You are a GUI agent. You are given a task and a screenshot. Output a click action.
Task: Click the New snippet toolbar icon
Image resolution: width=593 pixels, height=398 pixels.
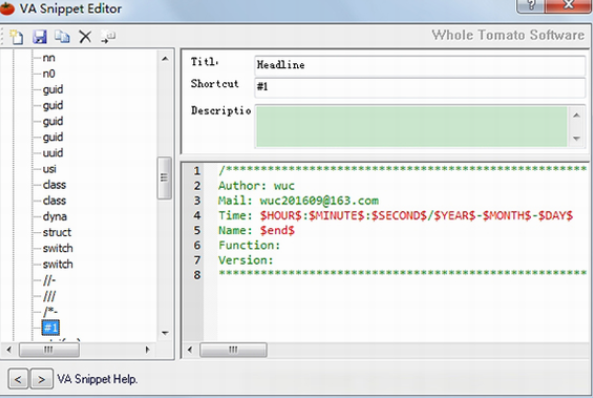click(16, 37)
